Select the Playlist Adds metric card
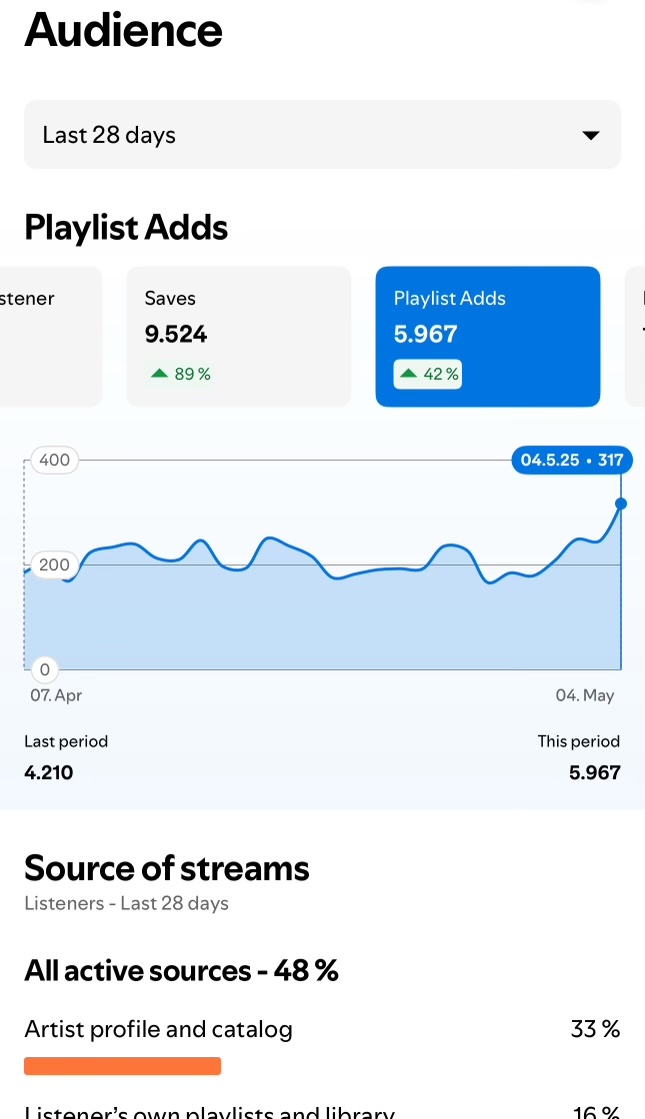 click(487, 336)
